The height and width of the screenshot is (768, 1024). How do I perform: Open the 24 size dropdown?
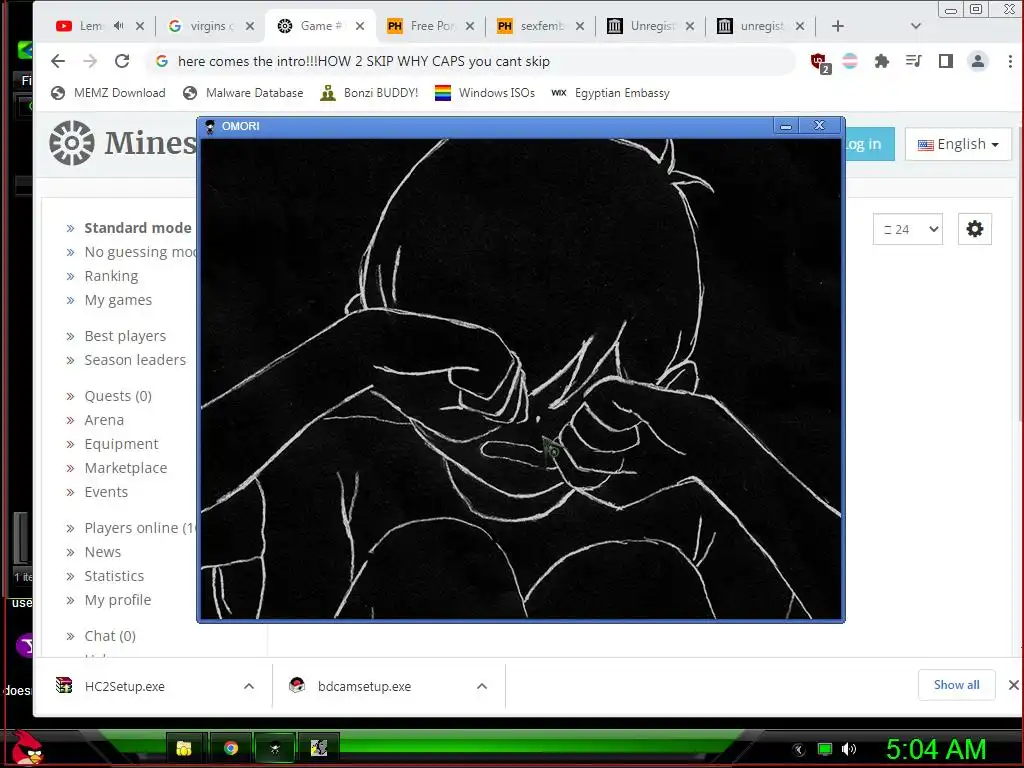(908, 229)
